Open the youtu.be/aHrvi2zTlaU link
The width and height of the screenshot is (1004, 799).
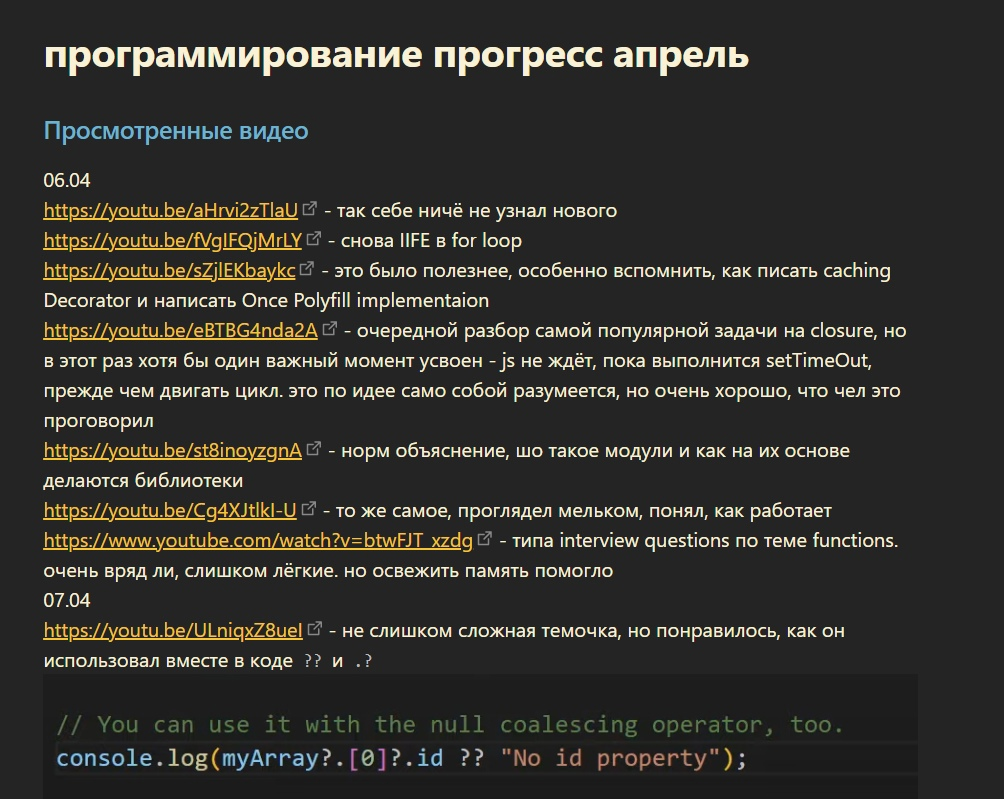click(170, 211)
